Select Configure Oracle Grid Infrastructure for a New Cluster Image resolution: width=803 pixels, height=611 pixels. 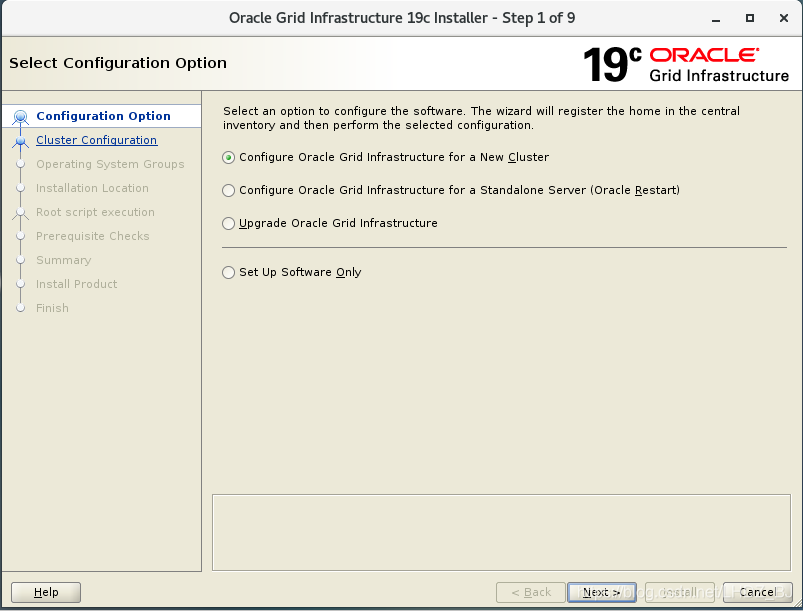[x=228, y=157]
